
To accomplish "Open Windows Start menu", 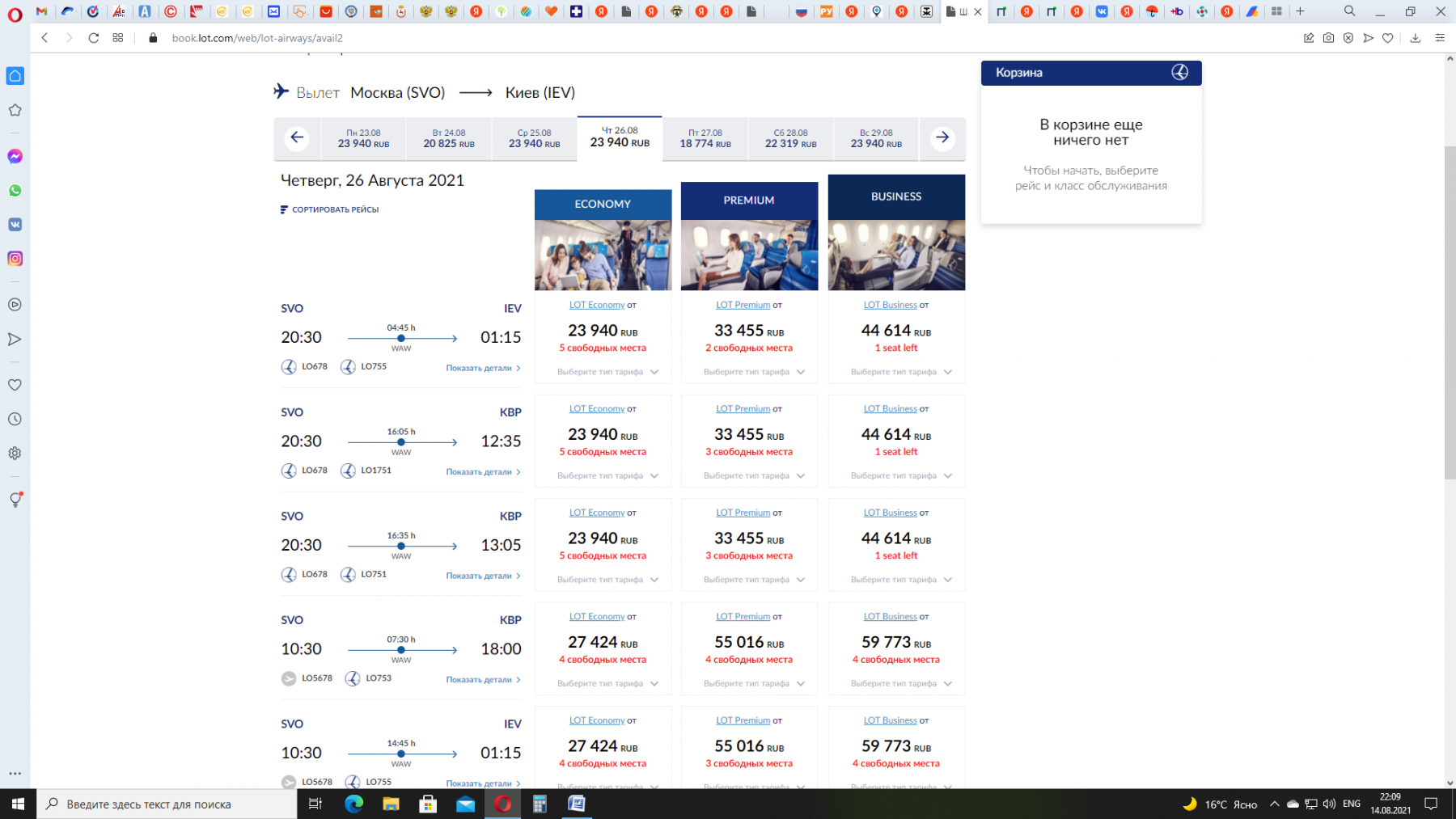I will (x=18, y=804).
